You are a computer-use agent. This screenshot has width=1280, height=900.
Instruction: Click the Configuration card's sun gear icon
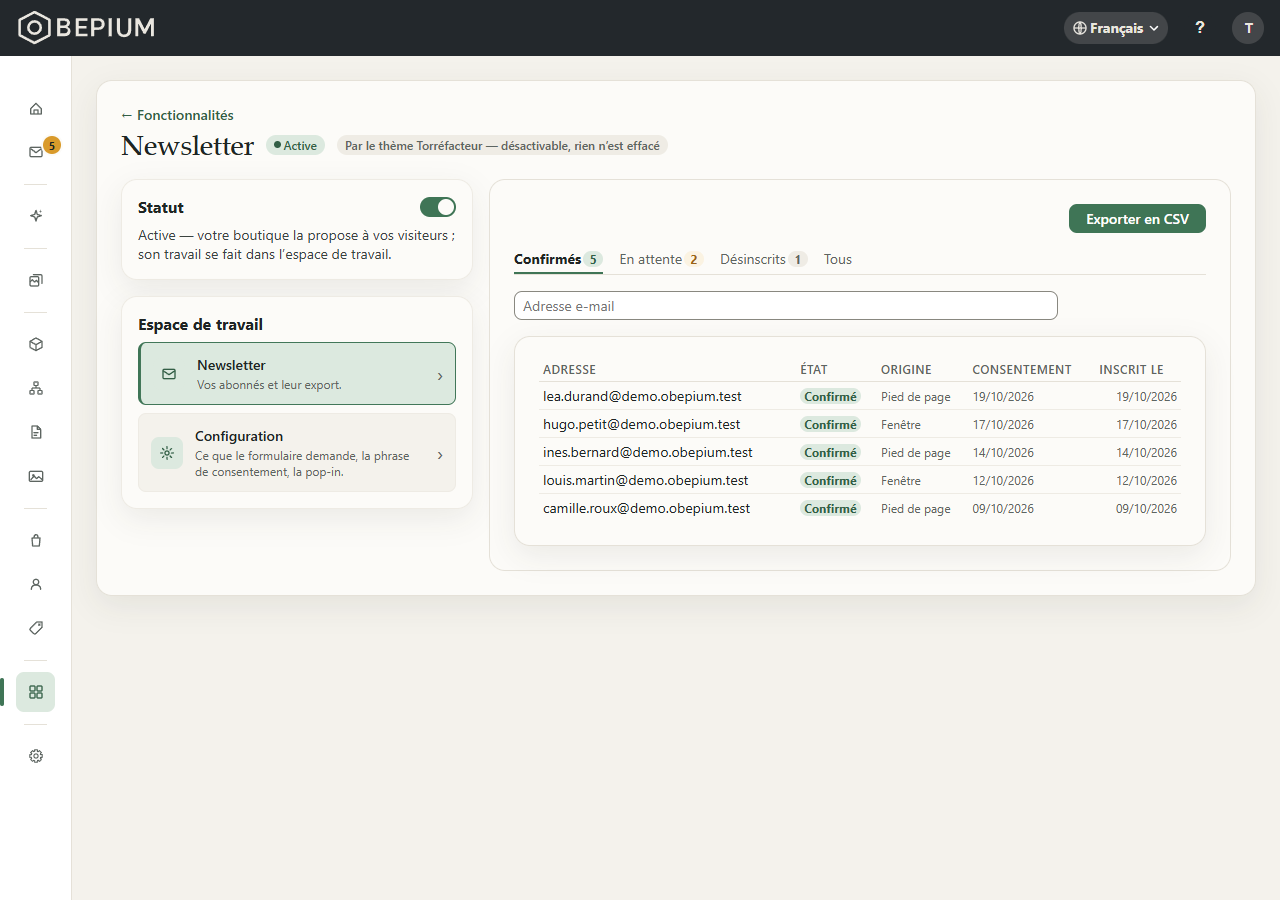pos(167,453)
